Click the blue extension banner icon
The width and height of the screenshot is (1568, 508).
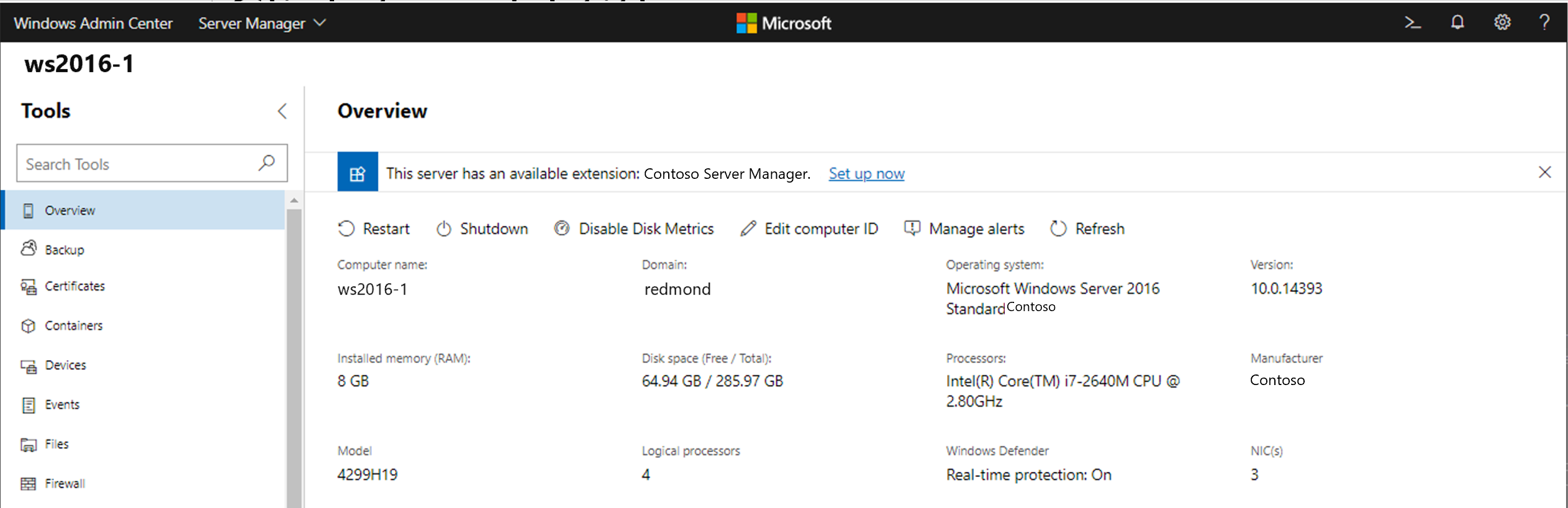pos(358,172)
